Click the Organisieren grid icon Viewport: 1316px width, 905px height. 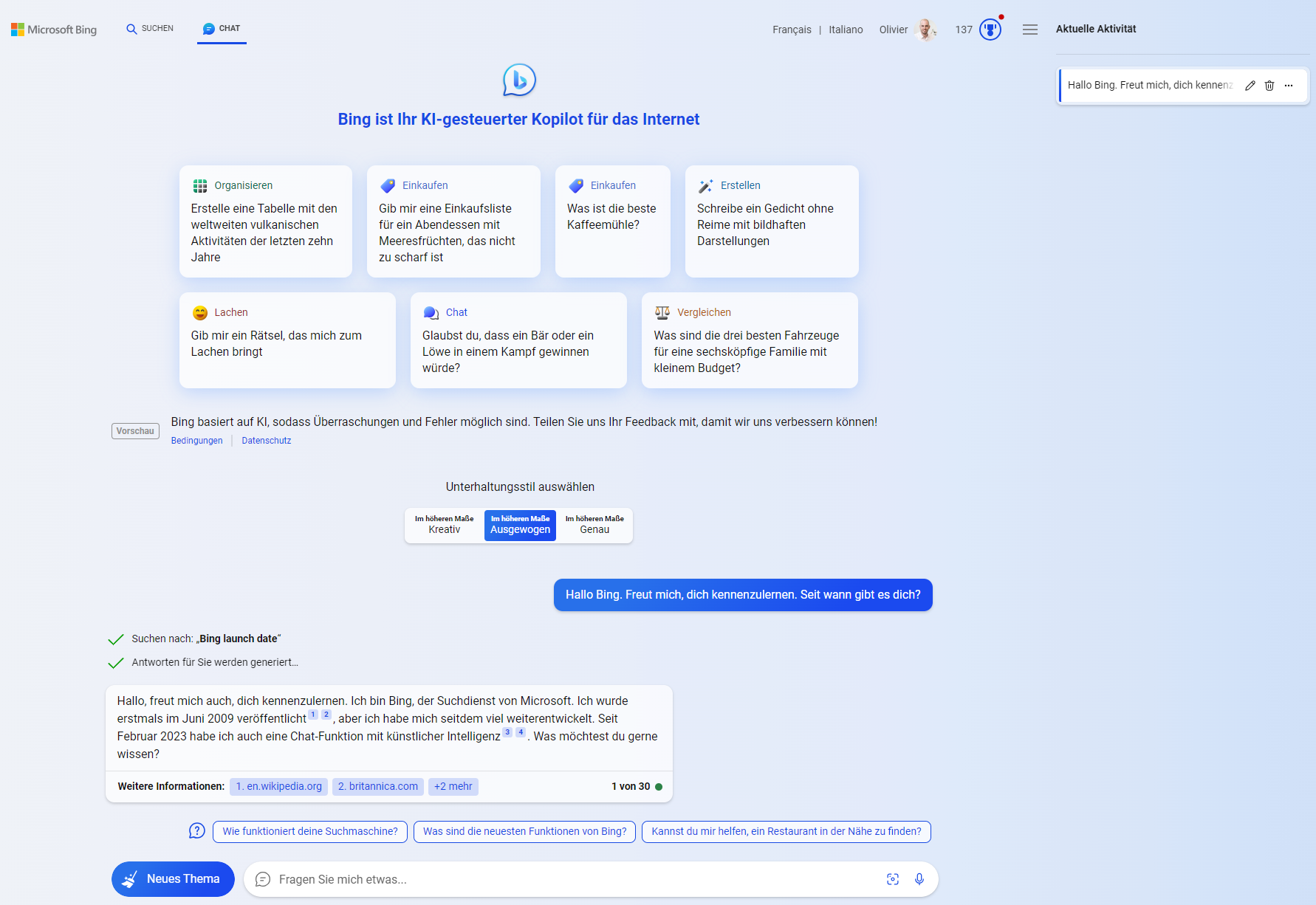click(x=200, y=186)
